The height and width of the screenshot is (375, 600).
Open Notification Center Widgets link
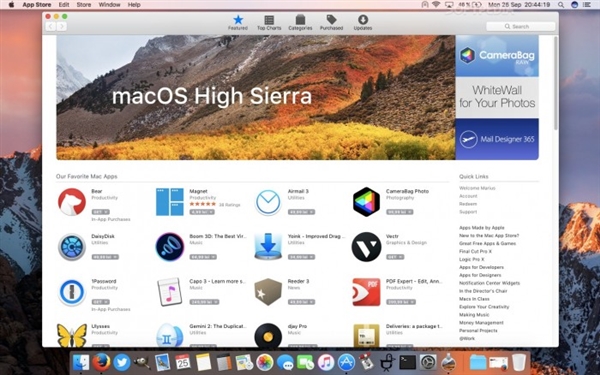tap(489, 283)
